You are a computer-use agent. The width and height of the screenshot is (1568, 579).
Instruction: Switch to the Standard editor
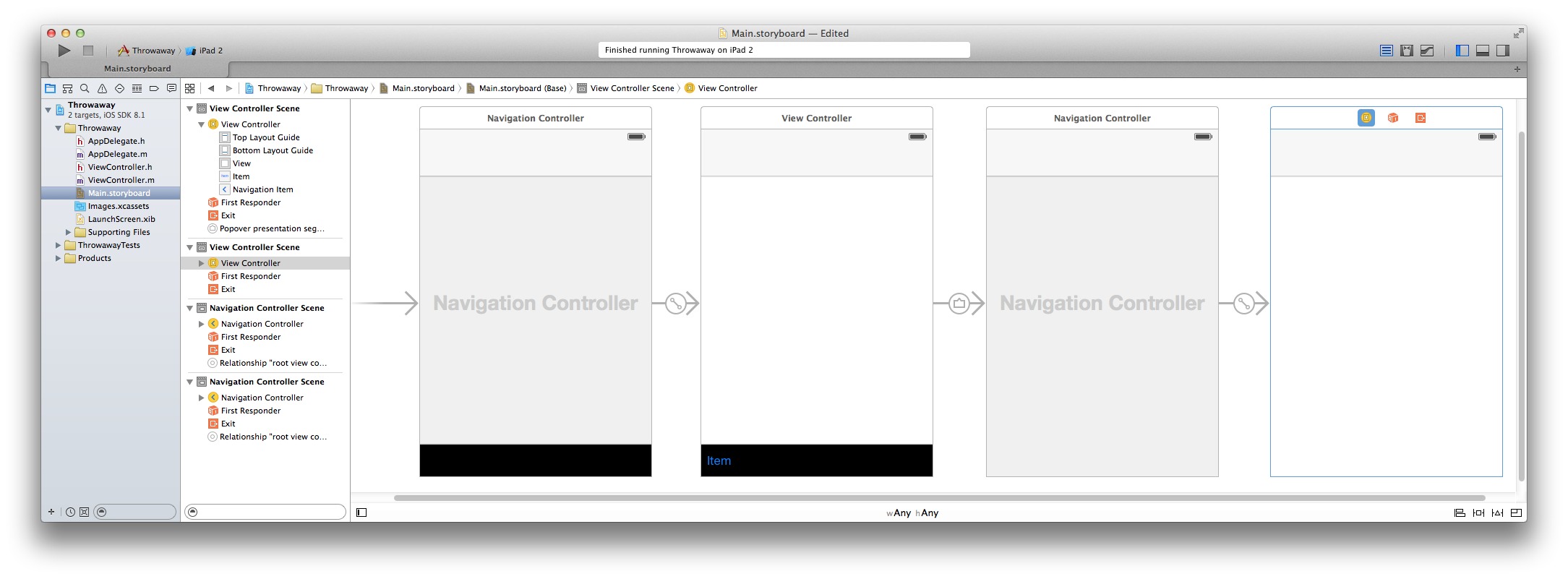click(1387, 51)
